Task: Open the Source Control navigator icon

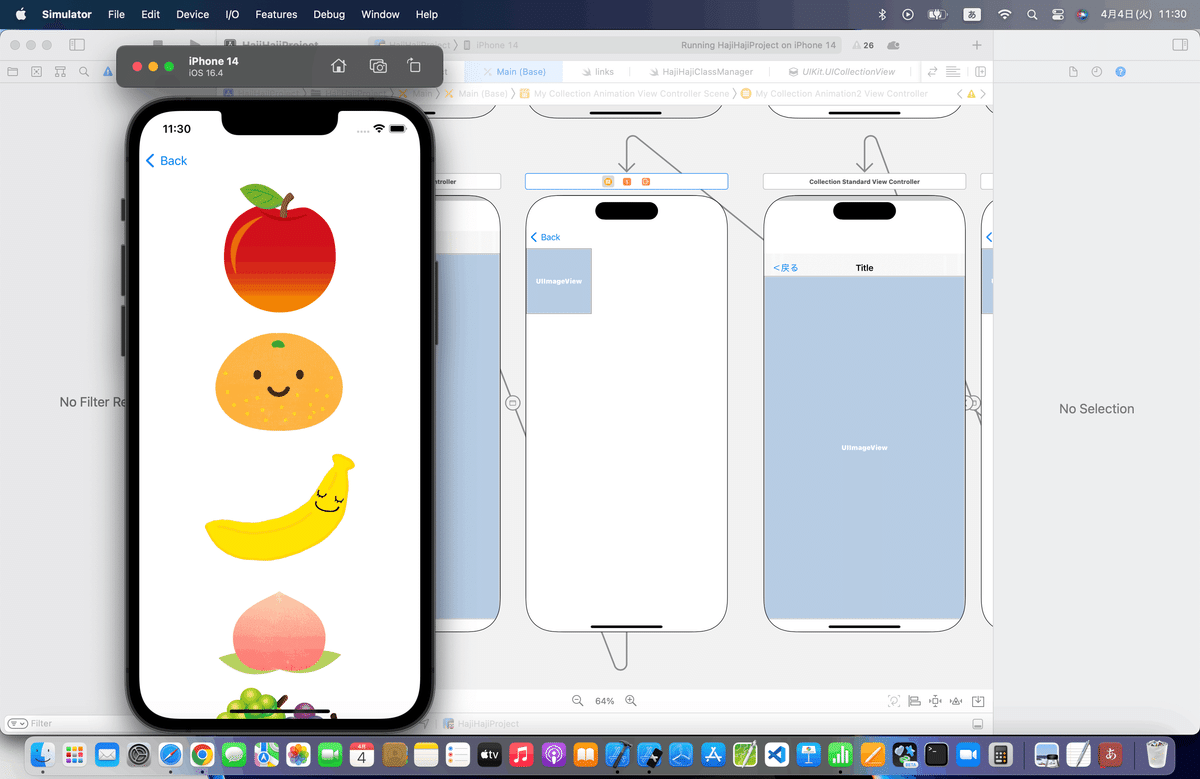Action: tap(36, 72)
